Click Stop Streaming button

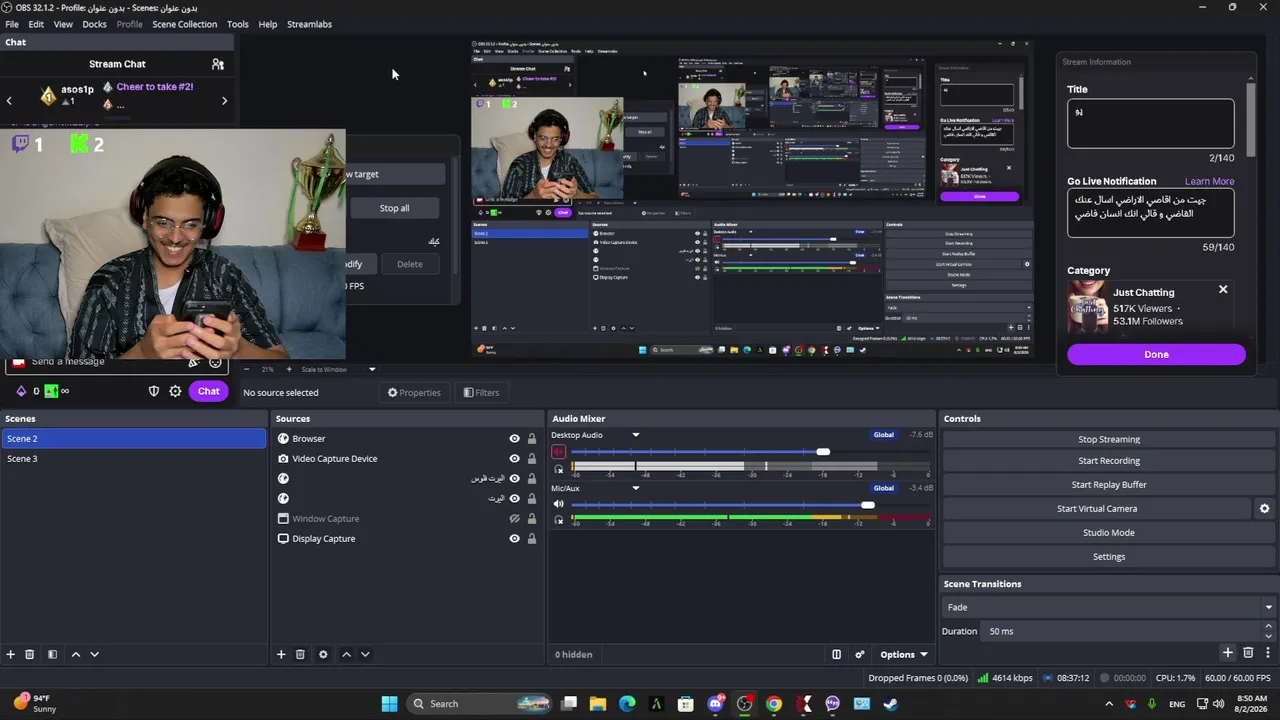(1109, 439)
